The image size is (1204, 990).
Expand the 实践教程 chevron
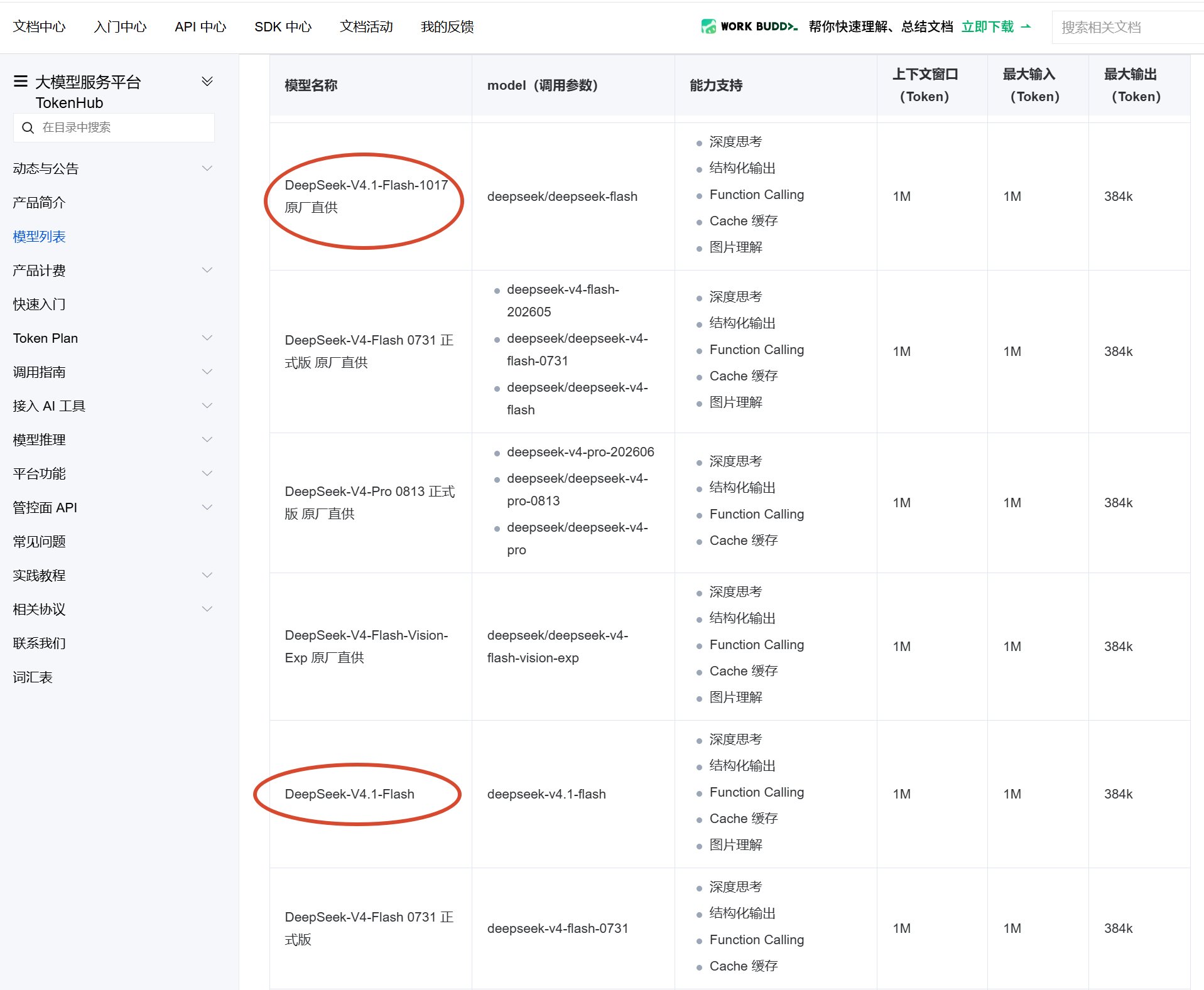click(207, 575)
